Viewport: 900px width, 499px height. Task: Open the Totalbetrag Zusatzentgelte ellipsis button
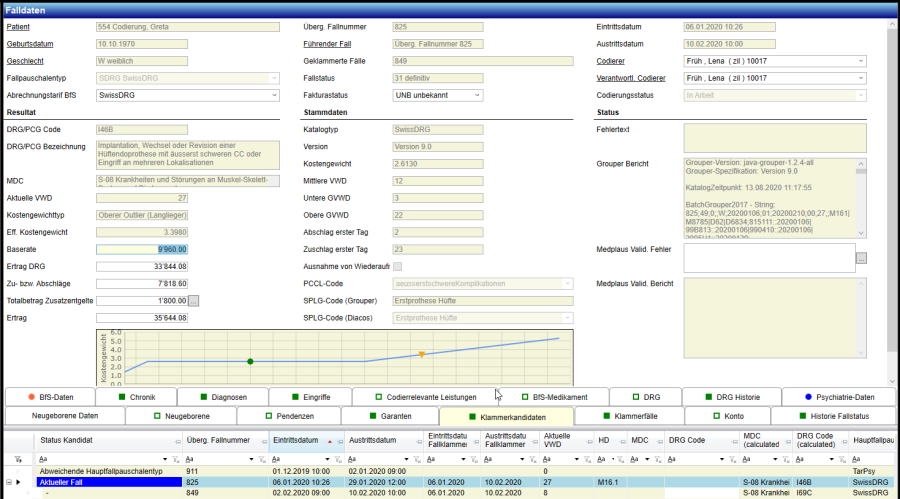194,301
